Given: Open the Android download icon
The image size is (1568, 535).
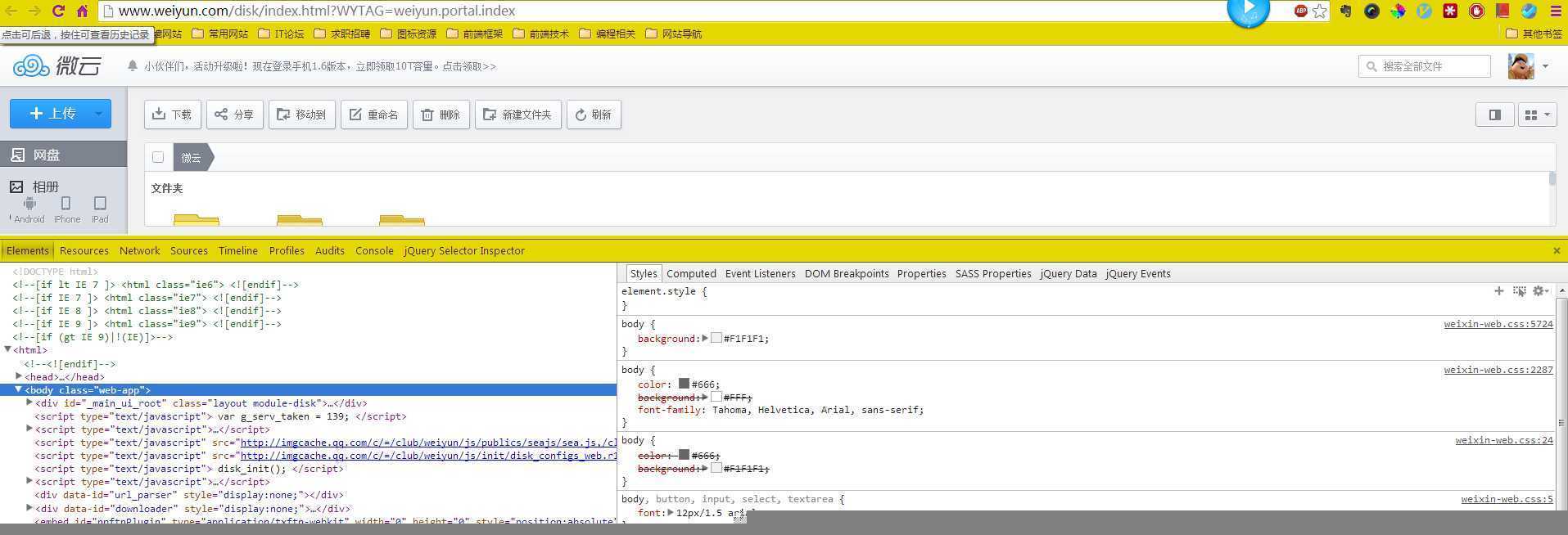Looking at the screenshot, I should point(29,203).
